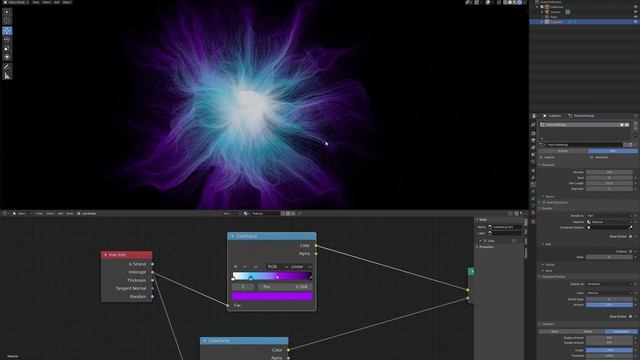Collapse the upper ColorRamp node
This screenshot has width=640, height=360.
(x=232, y=236)
